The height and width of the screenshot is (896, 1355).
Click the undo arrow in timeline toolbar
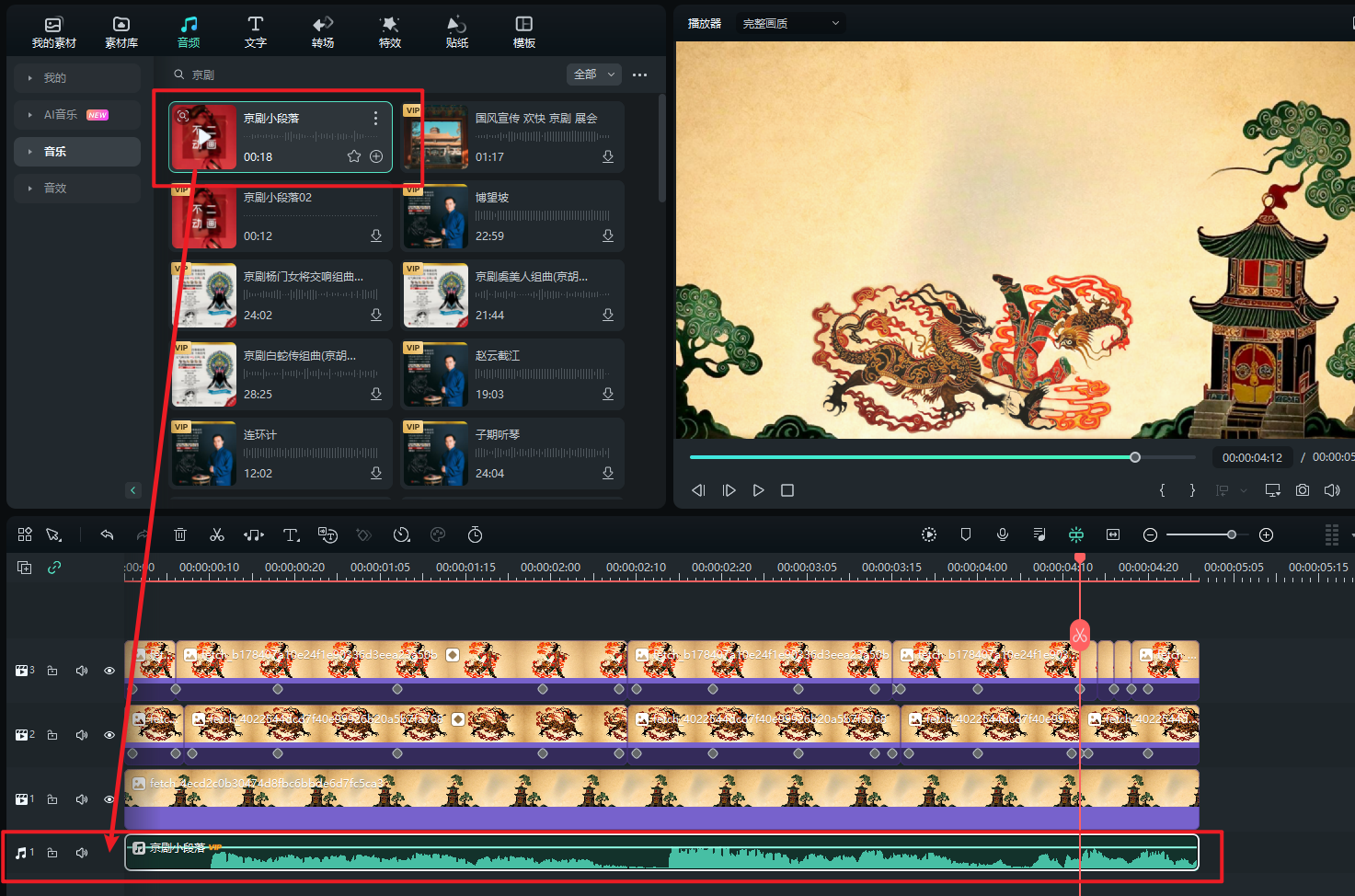107,534
